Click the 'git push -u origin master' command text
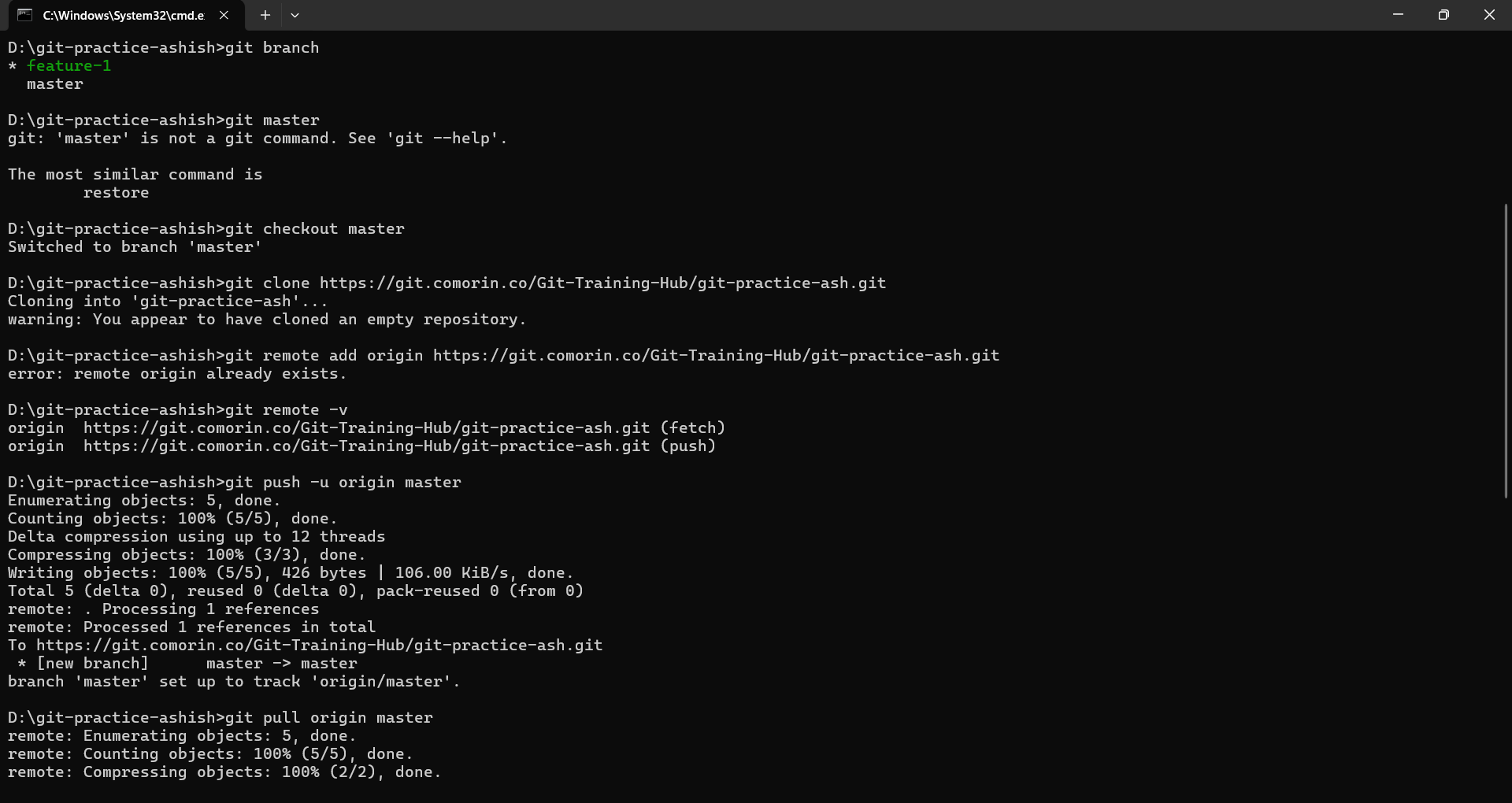The width and height of the screenshot is (1512, 803). point(343,483)
